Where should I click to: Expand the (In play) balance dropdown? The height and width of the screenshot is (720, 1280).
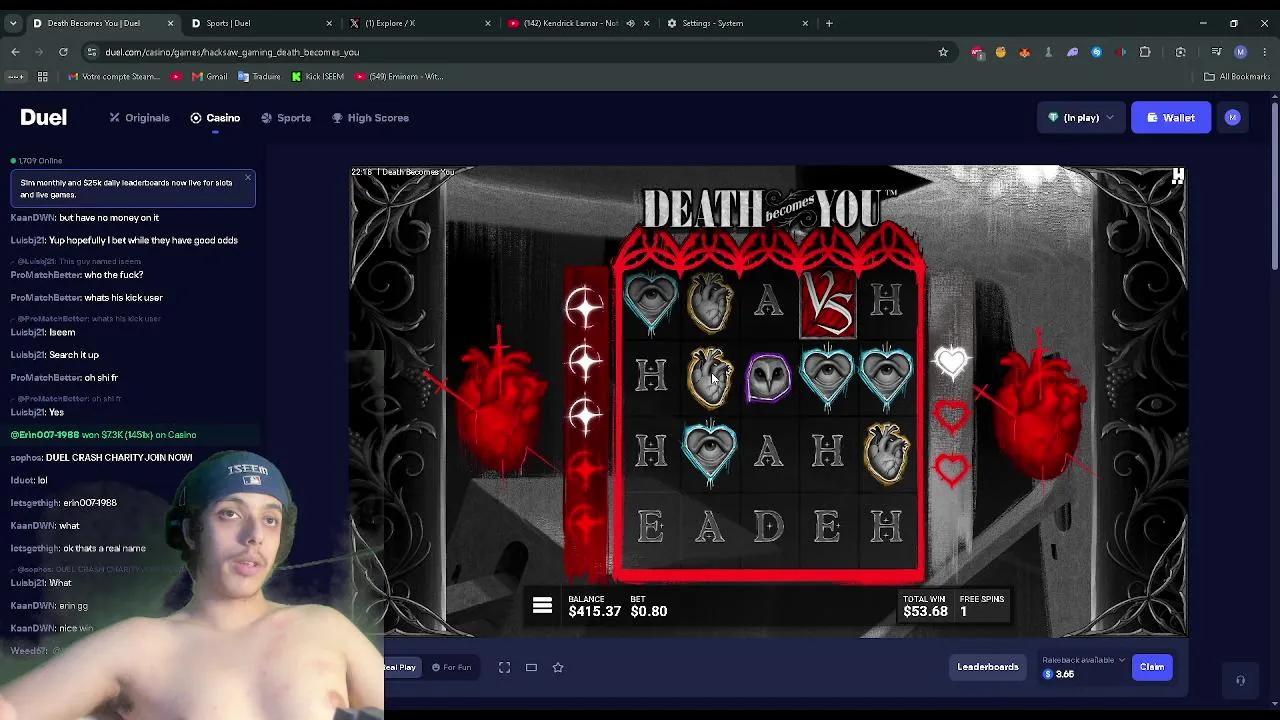coord(1081,118)
